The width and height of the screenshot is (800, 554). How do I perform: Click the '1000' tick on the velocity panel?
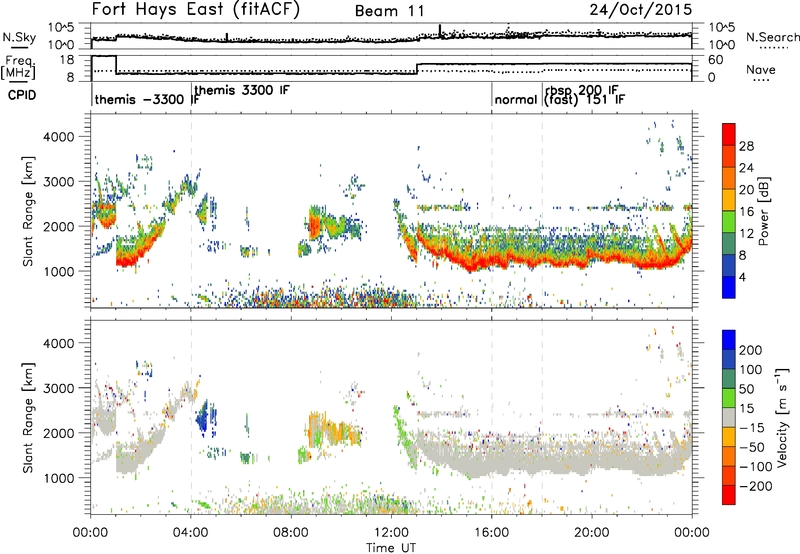click(59, 478)
